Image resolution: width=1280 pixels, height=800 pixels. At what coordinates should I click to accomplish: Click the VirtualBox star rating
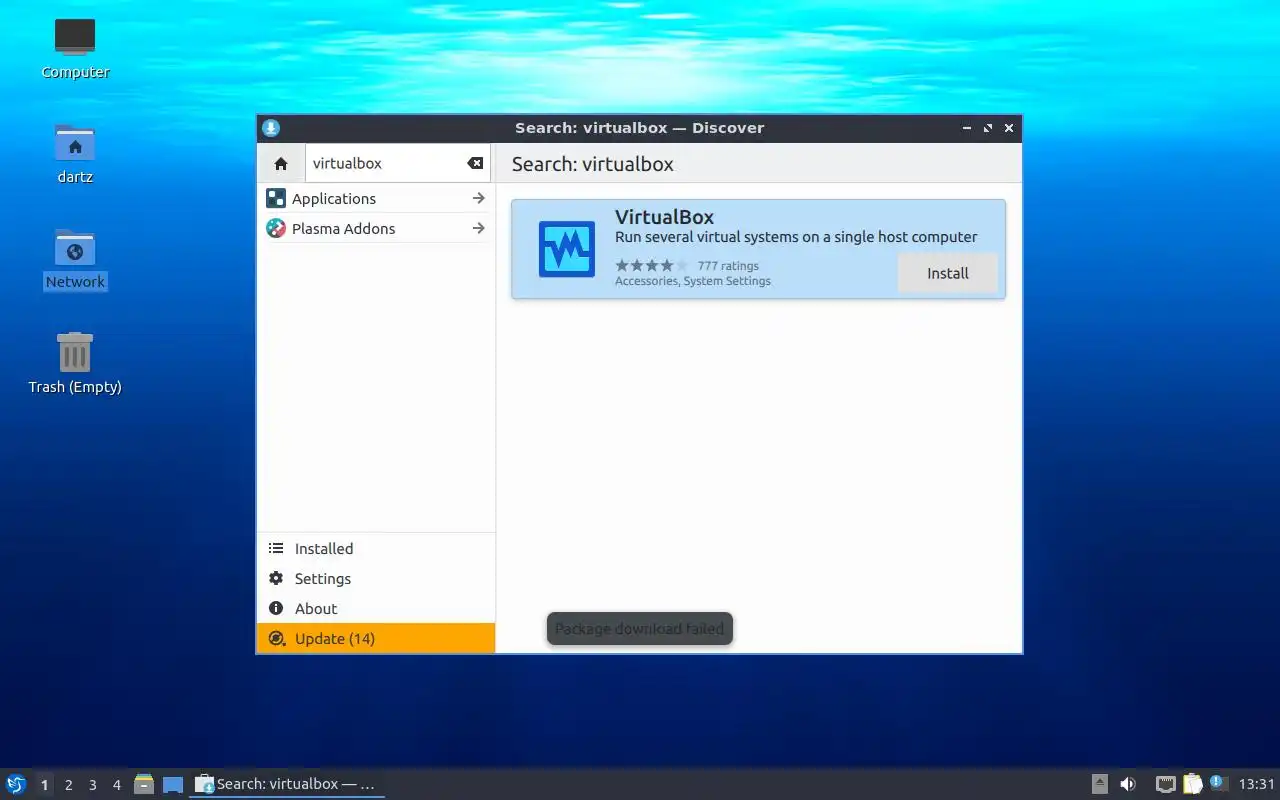[652, 266]
